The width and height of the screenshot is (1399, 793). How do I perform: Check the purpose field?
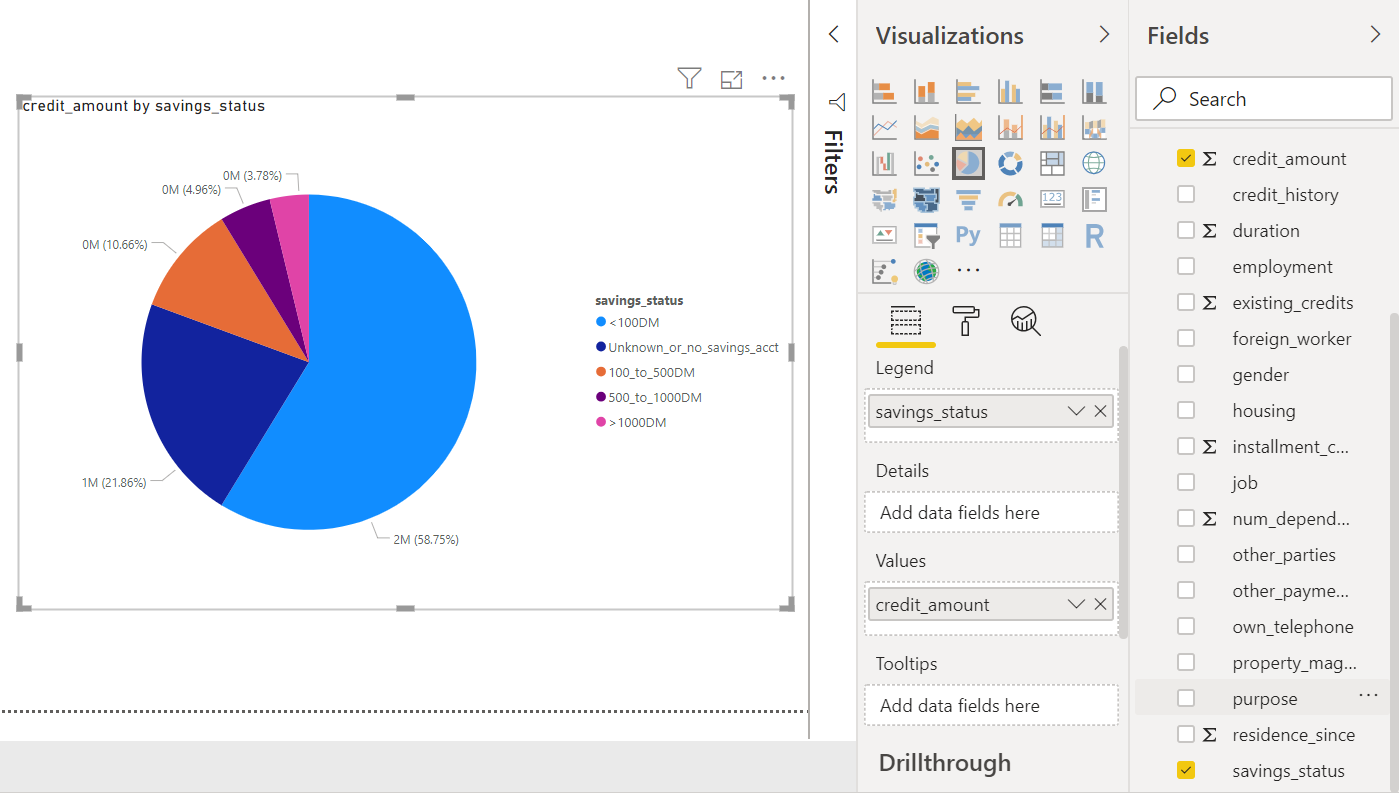click(1186, 698)
